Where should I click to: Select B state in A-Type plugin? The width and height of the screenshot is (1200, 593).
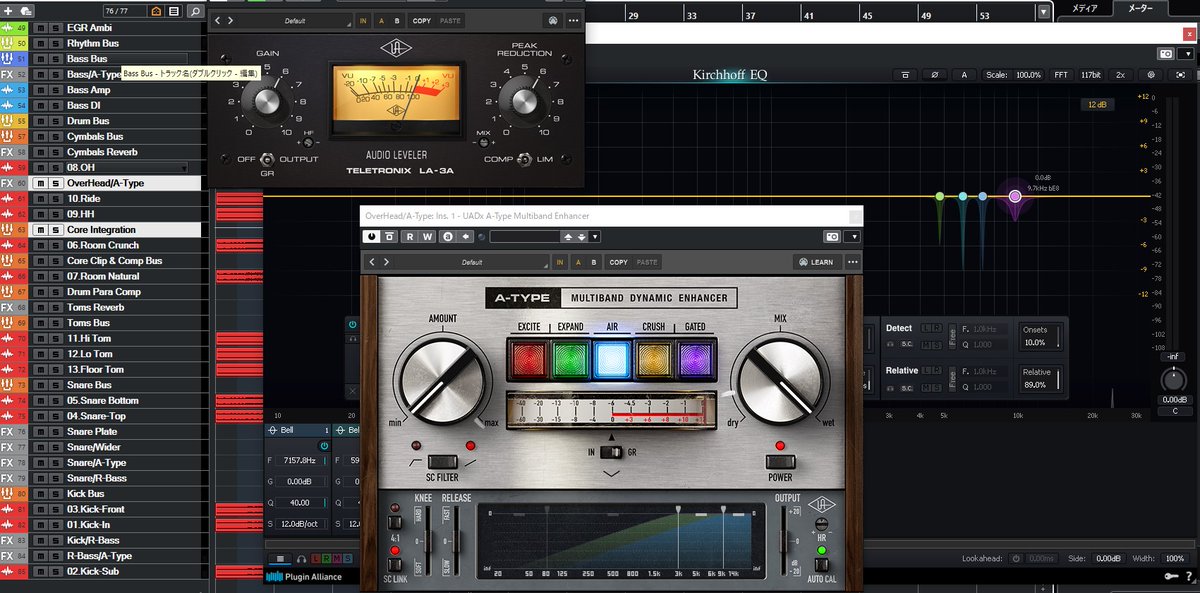(593, 262)
